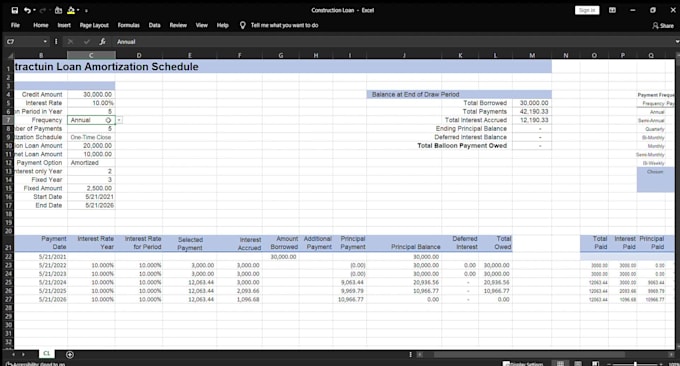Open Ribbon Display Options icon
Viewport: 680px width, 366px height.
[x=612, y=10]
